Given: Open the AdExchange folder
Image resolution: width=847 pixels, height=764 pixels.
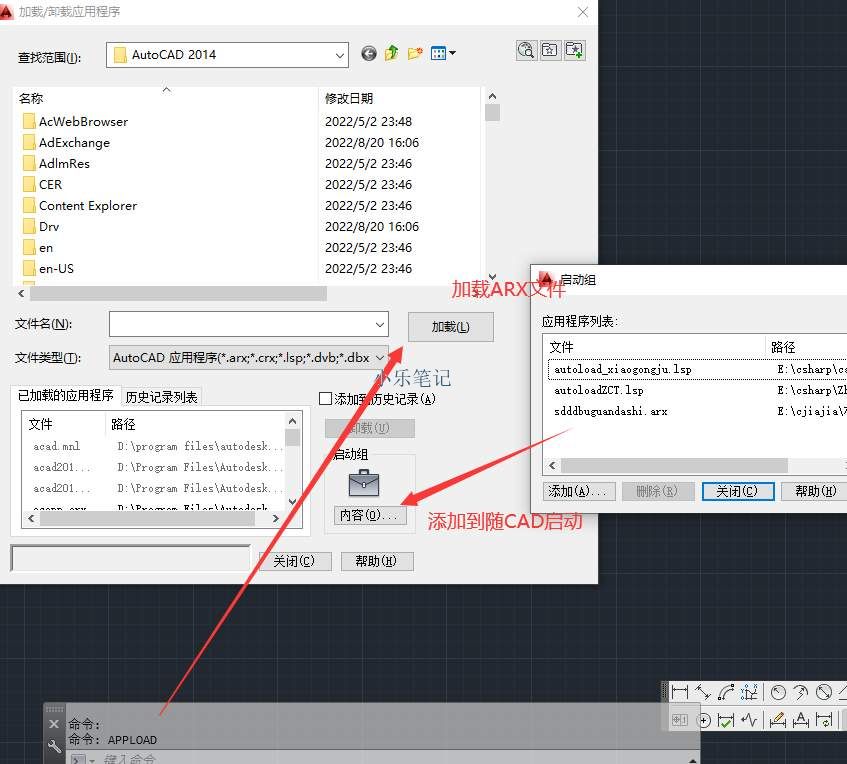Looking at the screenshot, I should [66, 143].
